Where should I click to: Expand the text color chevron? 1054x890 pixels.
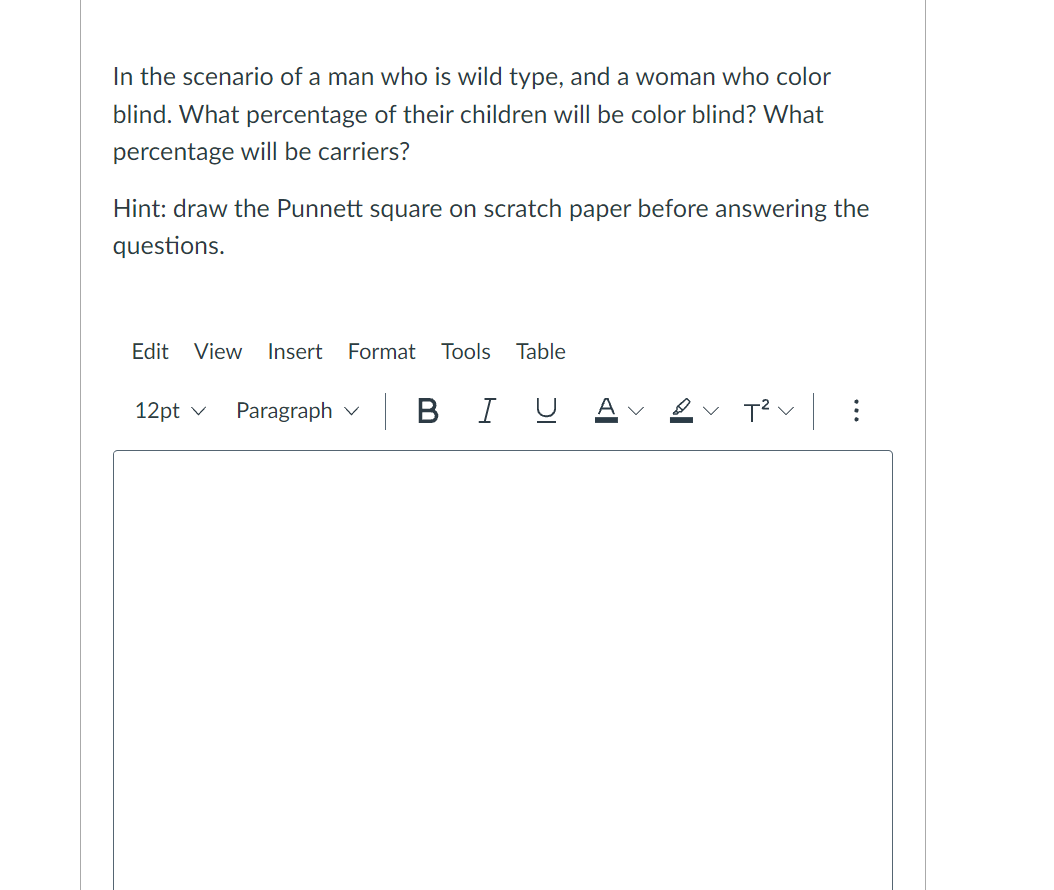click(x=636, y=410)
